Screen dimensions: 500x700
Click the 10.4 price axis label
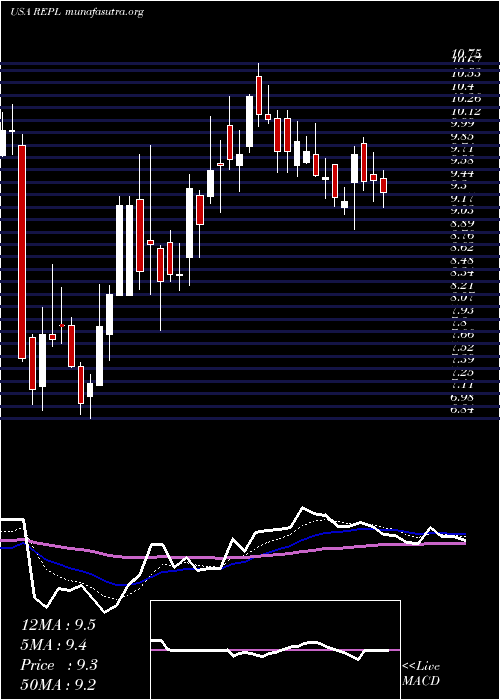pyautogui.click(x=462, y=86)
